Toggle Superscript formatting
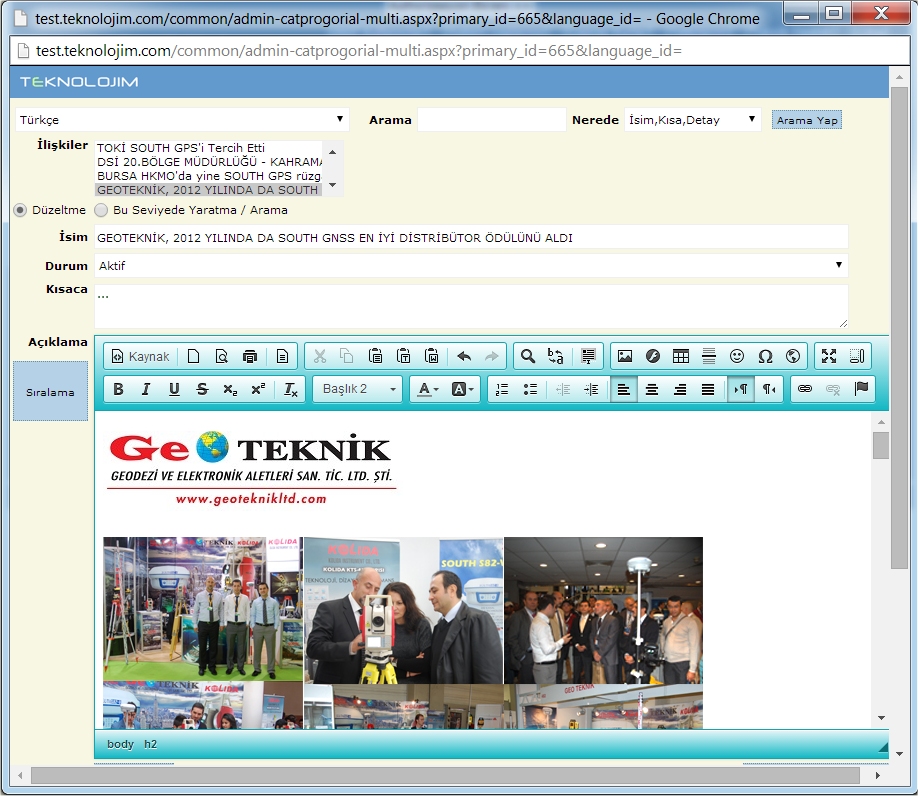 point(258,389)
